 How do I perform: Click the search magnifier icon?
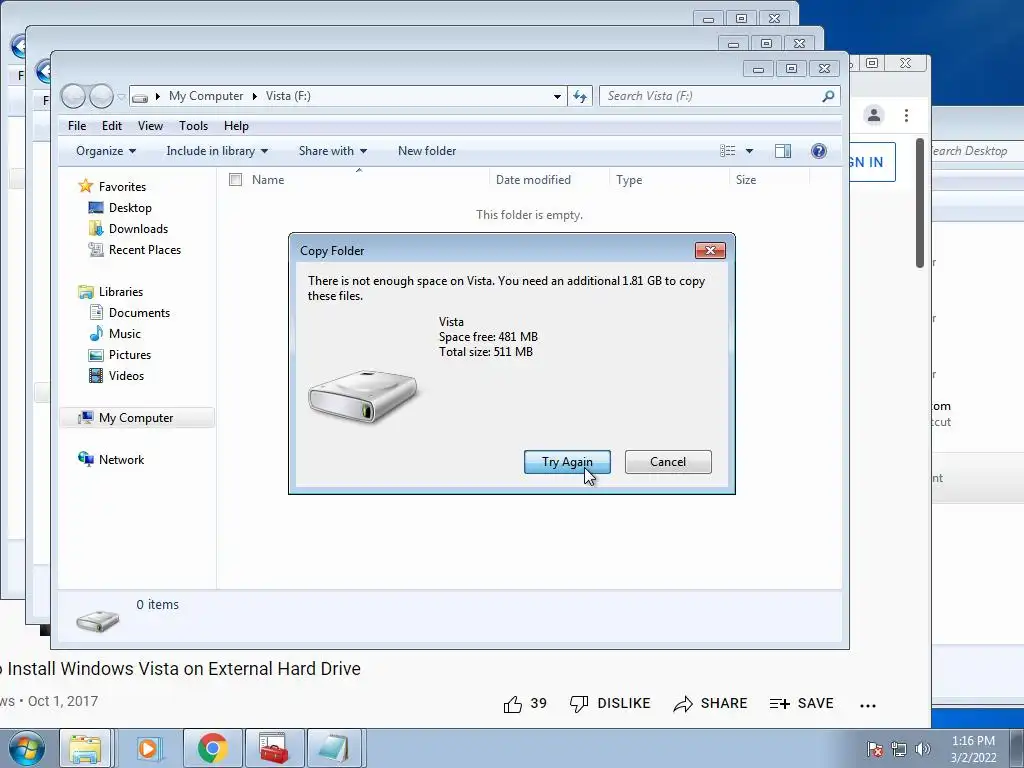(x=828, y=96)
